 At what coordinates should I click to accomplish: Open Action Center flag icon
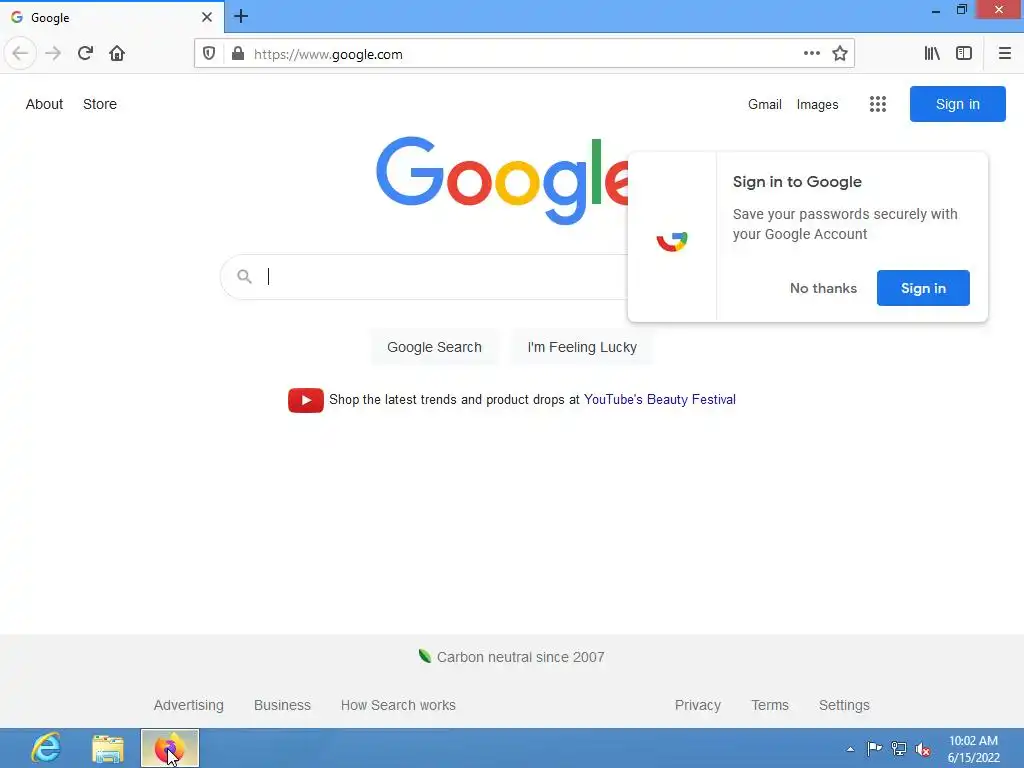(x=874, y=748)
